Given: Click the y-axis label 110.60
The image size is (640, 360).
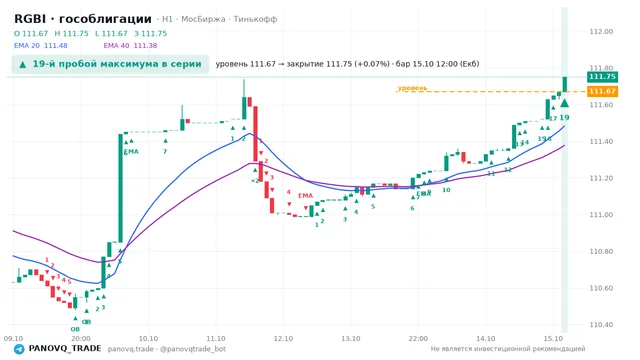Looking at the screenshot, I should coord(601,288).
